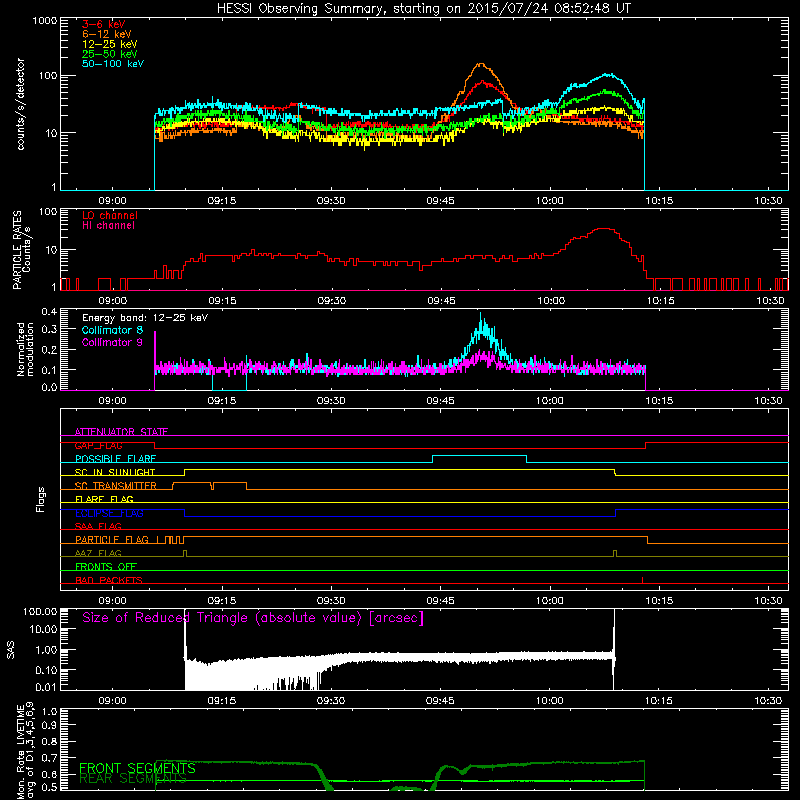800x800 pixels.
Task: Click the Normalized modulation axis label
Action: click(25, 349)
